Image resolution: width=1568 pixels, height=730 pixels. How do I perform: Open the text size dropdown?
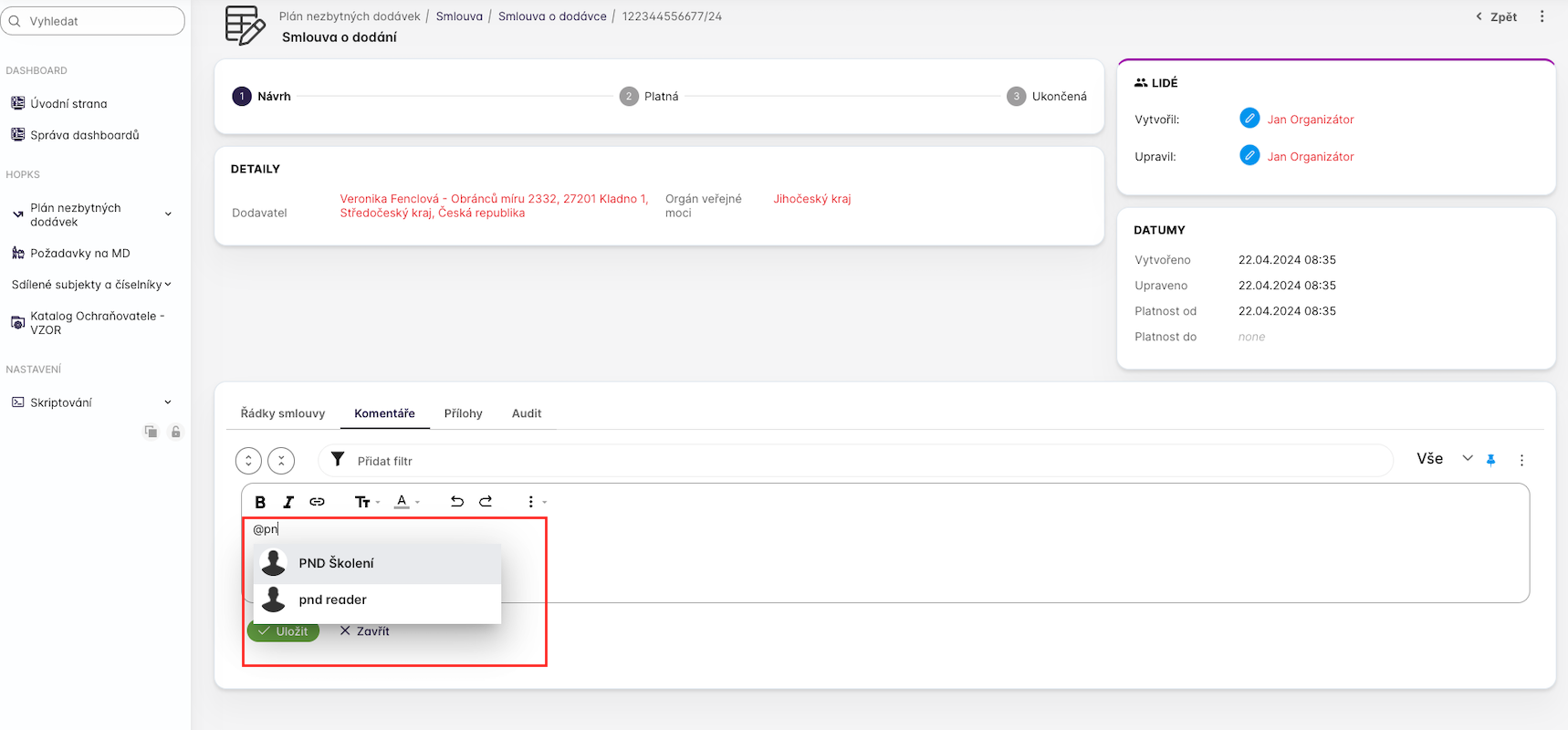[366, 502]
